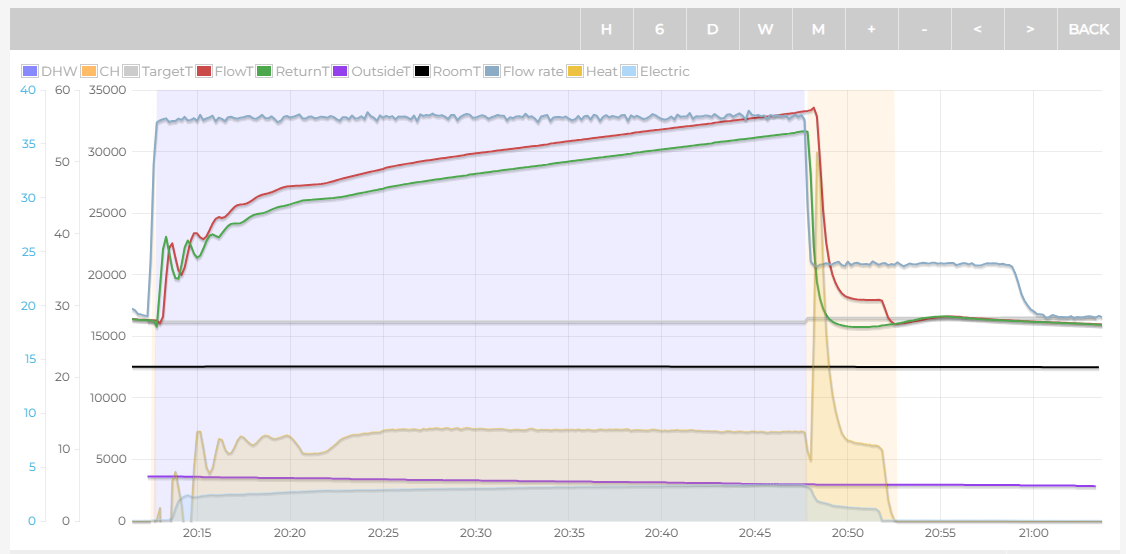The image size is (1126, 554).
Task: Pan later with the > button
Action: (1030, 29)
